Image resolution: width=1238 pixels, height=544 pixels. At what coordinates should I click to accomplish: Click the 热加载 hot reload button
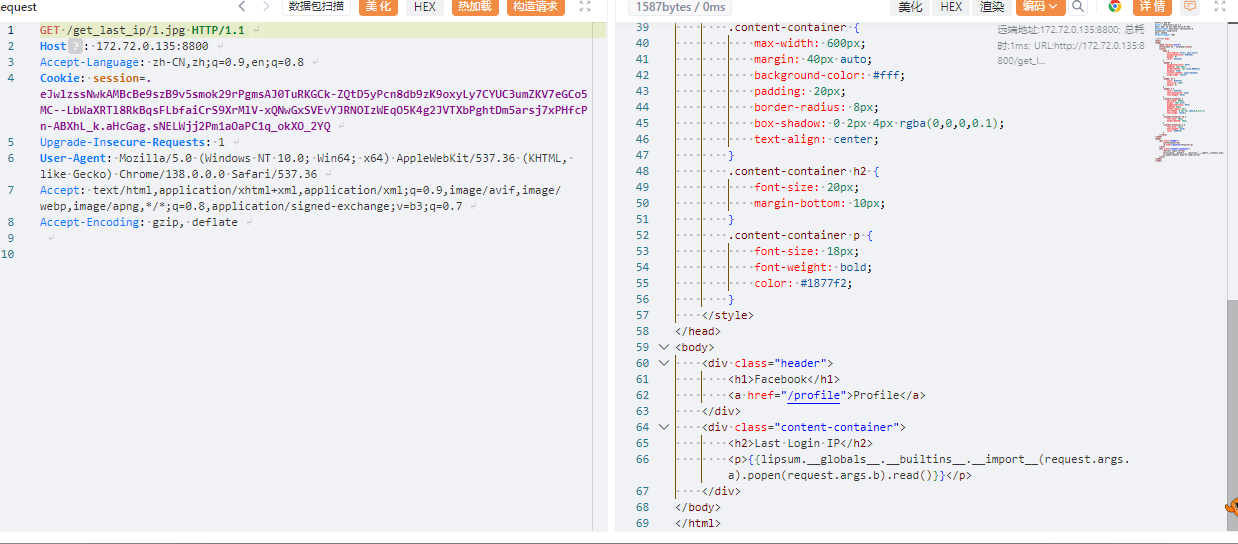point(475,7)
